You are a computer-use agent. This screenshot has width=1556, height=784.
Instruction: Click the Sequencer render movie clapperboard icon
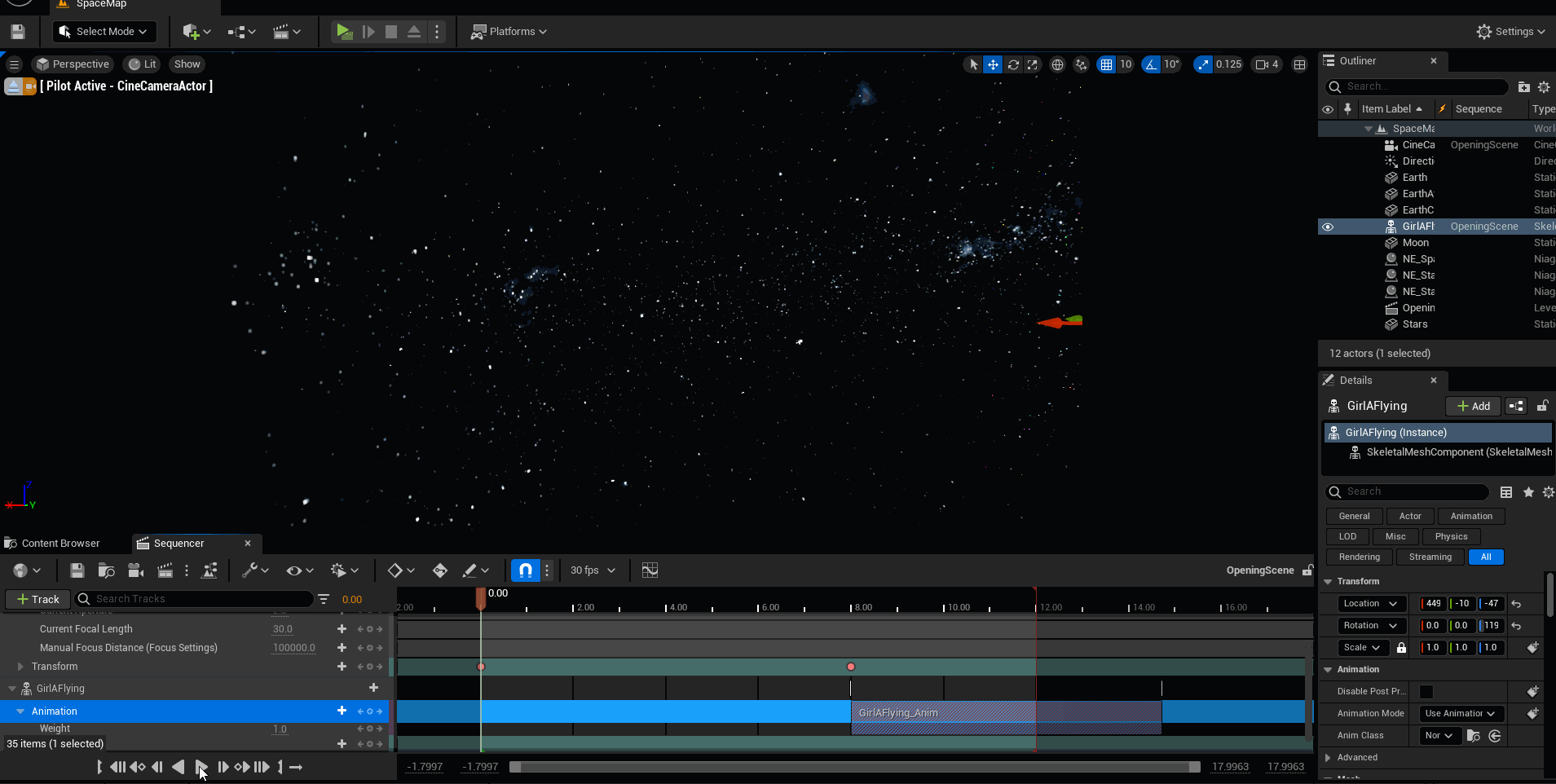[165, 570]
